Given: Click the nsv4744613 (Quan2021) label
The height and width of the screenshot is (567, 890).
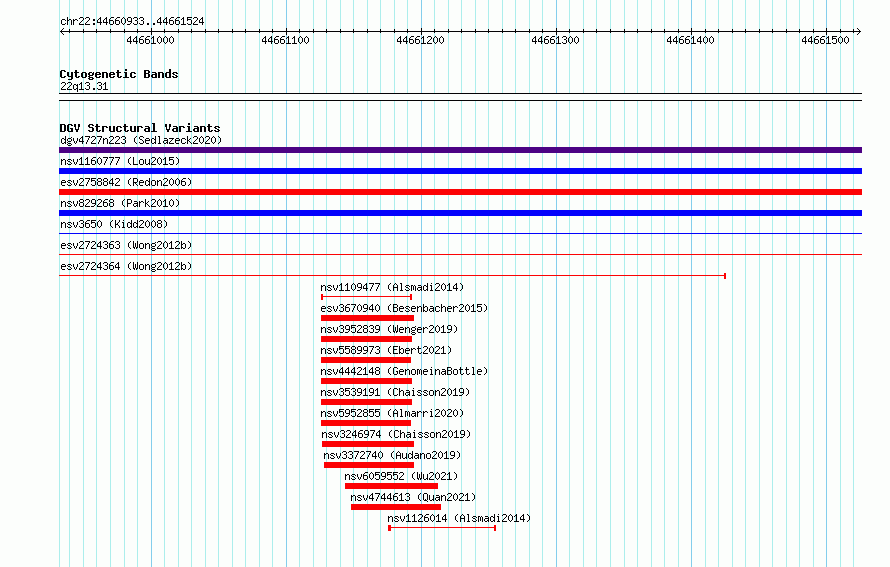Looking at the screenshot, I should click(x=413, y=497).
